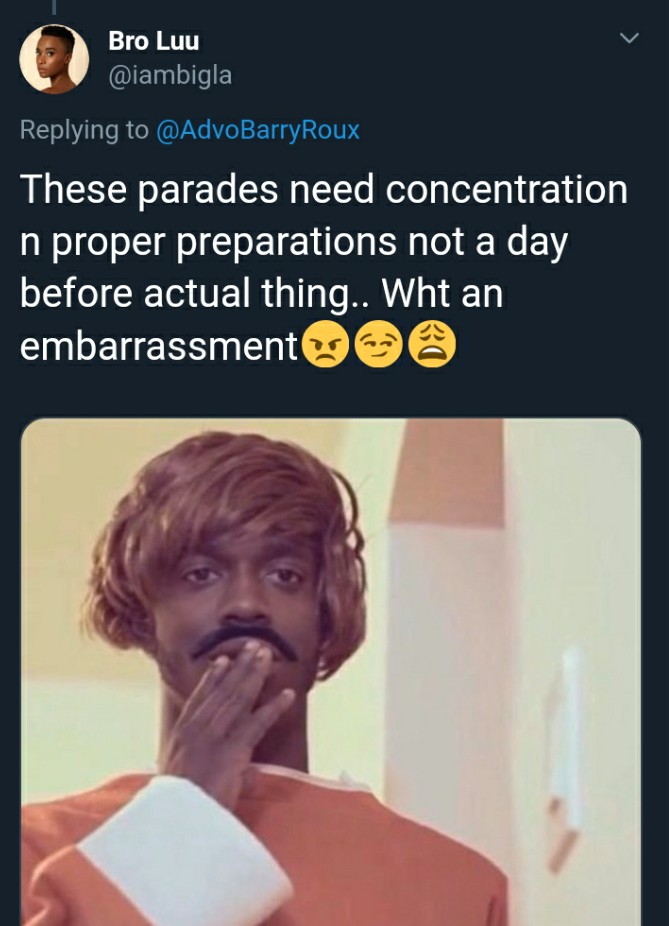Image resolution: width=669 pixels, height=926 pixels.
Task: Open the @iambigla handle
Action: [x=170, y=75]
